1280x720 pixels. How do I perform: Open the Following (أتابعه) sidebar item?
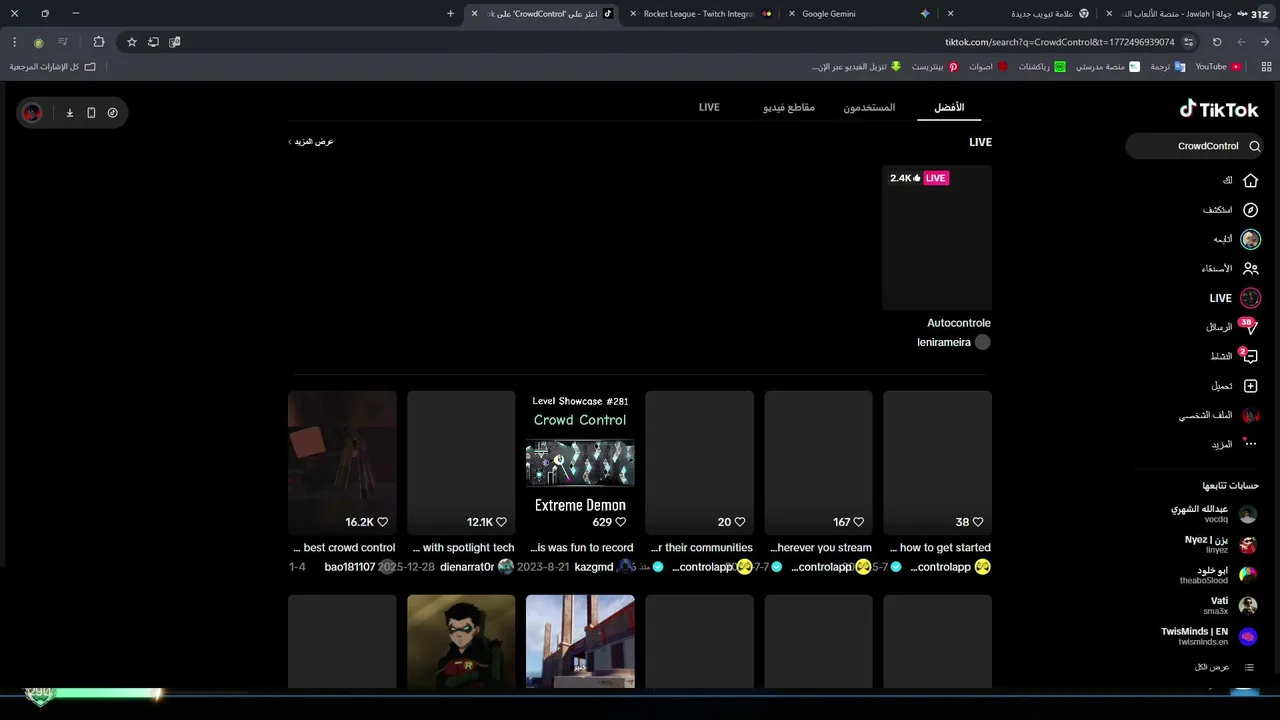(x=1236, y=239)
